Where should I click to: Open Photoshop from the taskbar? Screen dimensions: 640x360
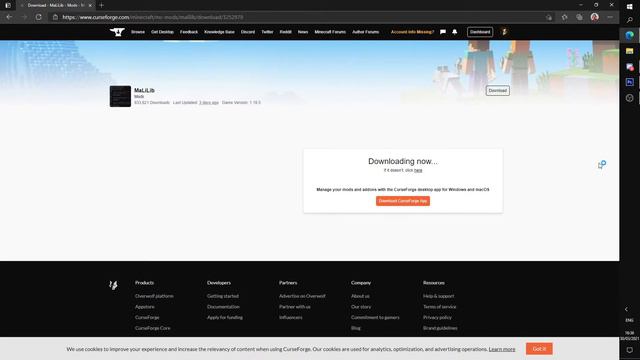pyautogui.click(x=629, y=82)
